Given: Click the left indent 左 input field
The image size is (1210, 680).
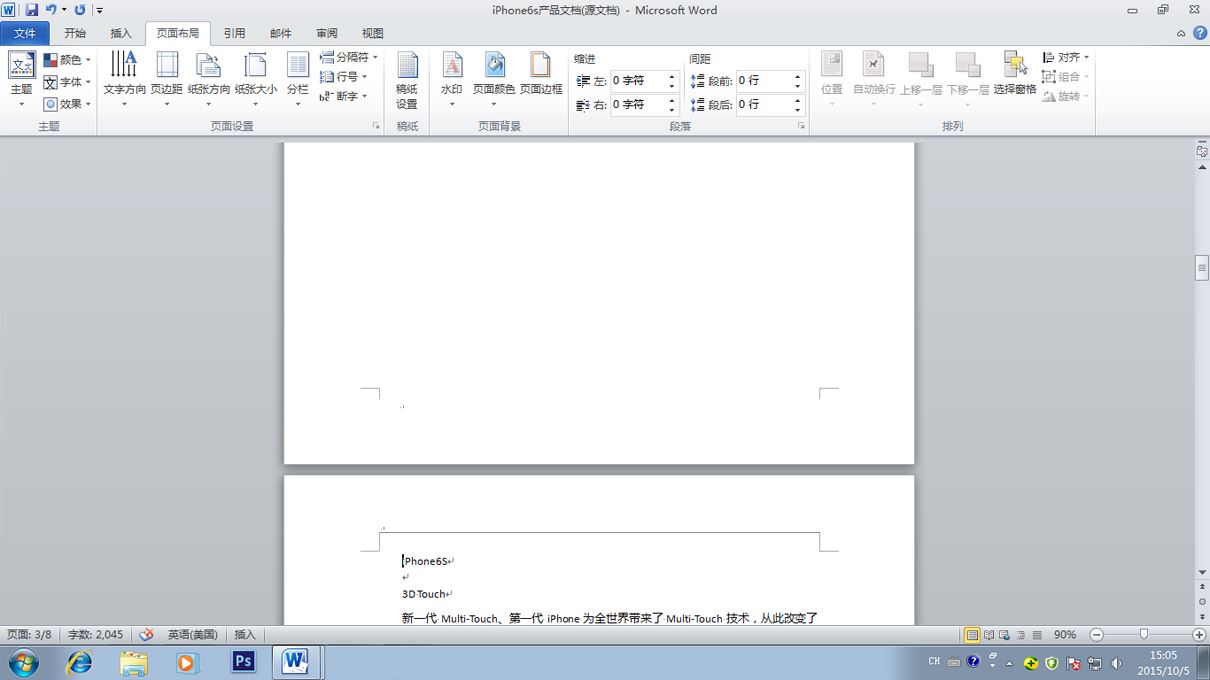Looking at the screenshot, I should 636,81.
